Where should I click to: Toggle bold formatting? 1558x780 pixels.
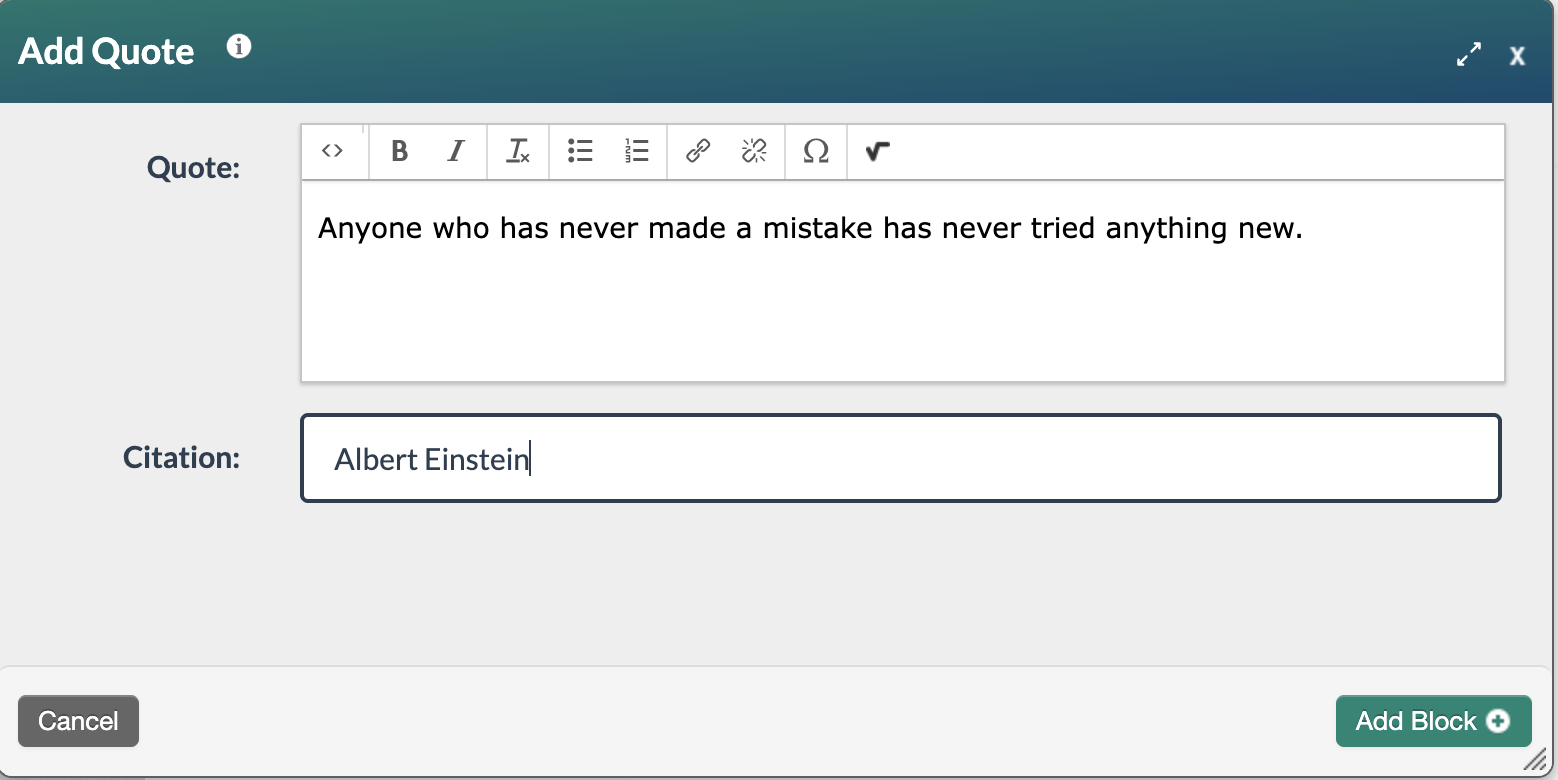[x=400, y=151]
